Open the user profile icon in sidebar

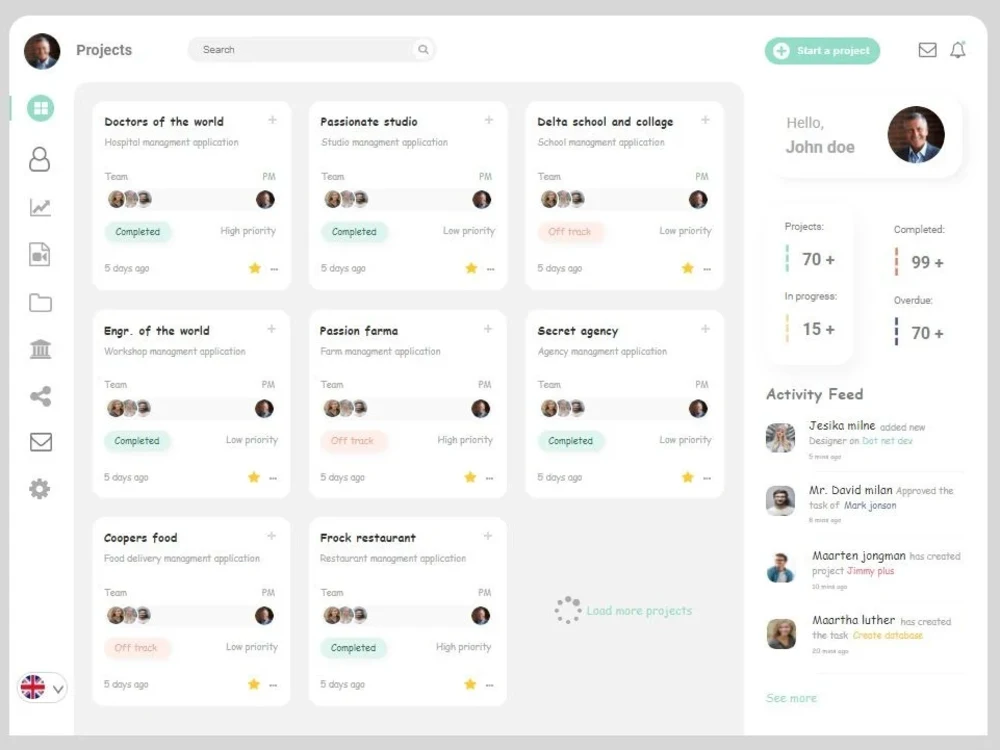[x=40, y=159]
